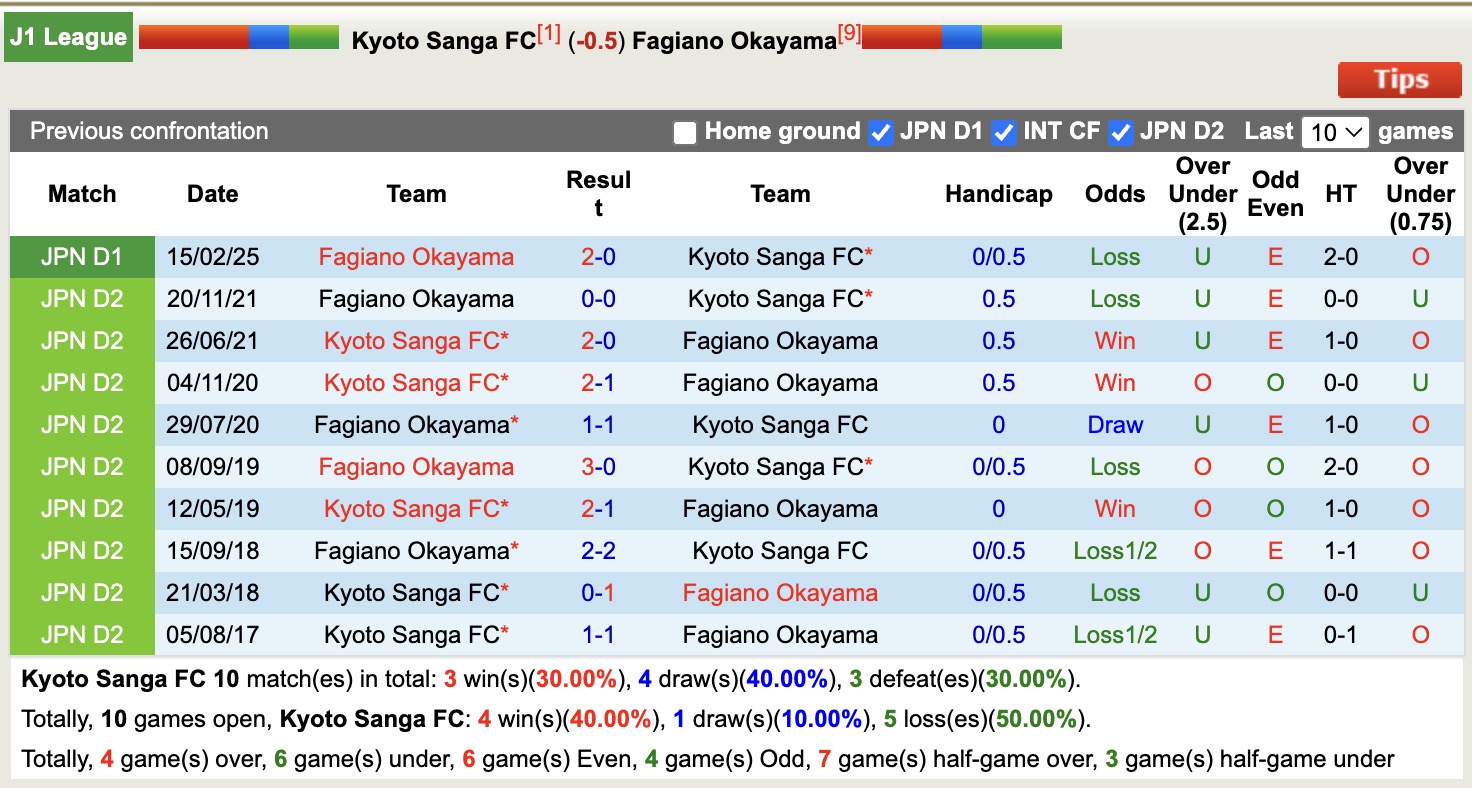
Task: Click the Tips button
Action: pos(1399,79)
